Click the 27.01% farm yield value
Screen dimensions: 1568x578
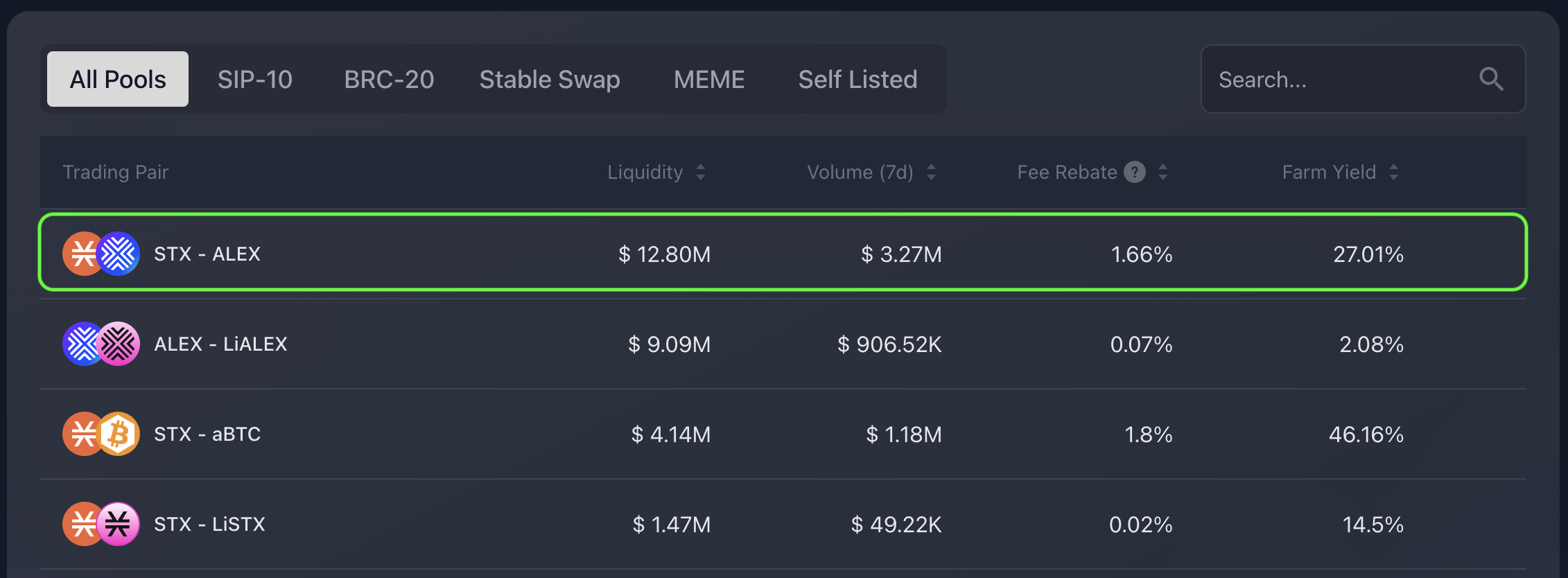pos(1368,254)
